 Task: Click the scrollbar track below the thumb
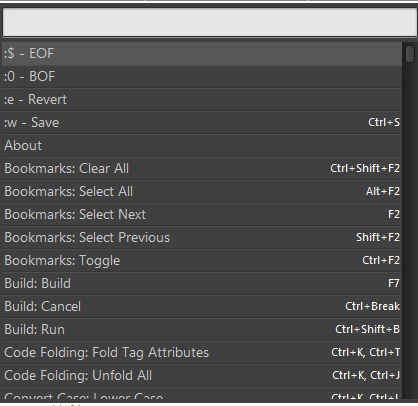coord(410,230)
